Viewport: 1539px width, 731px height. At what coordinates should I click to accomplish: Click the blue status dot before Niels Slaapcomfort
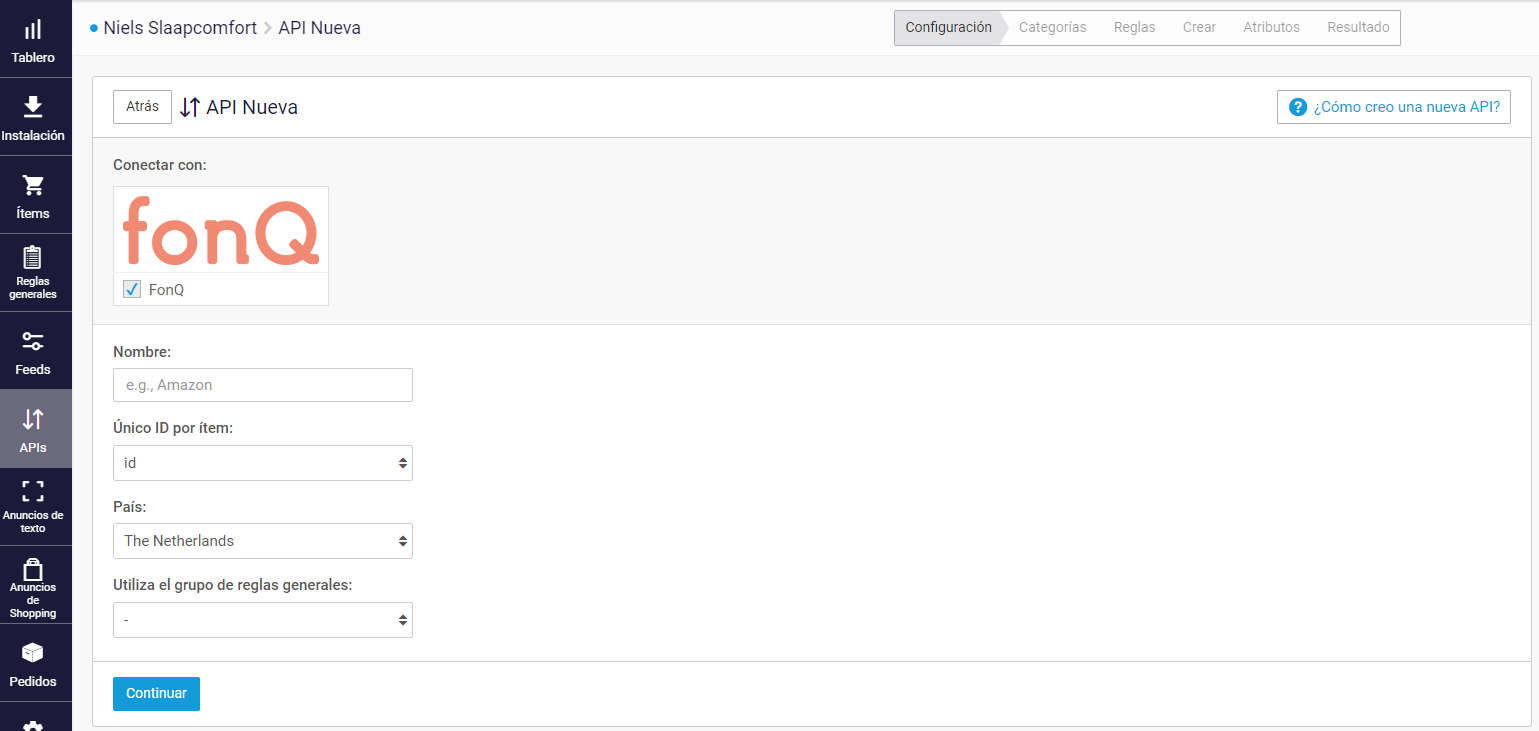point(94,28)
